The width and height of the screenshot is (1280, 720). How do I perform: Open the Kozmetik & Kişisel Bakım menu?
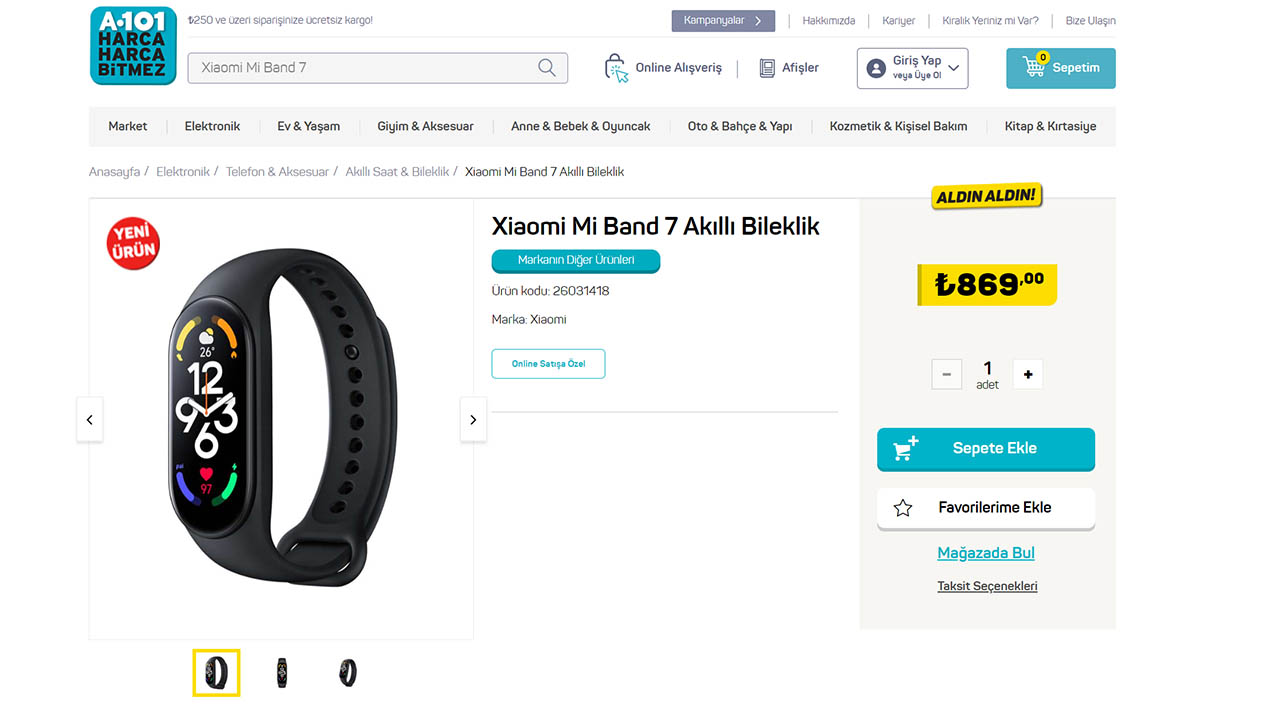coord(898,127)
